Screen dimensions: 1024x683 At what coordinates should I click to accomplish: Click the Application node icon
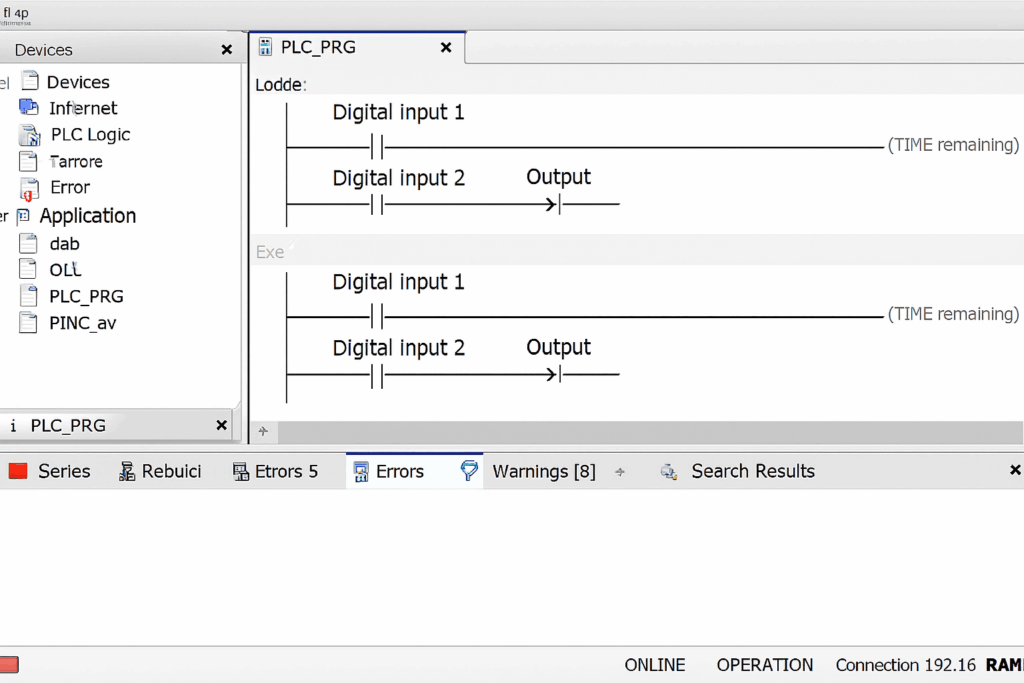click(24, 215)
